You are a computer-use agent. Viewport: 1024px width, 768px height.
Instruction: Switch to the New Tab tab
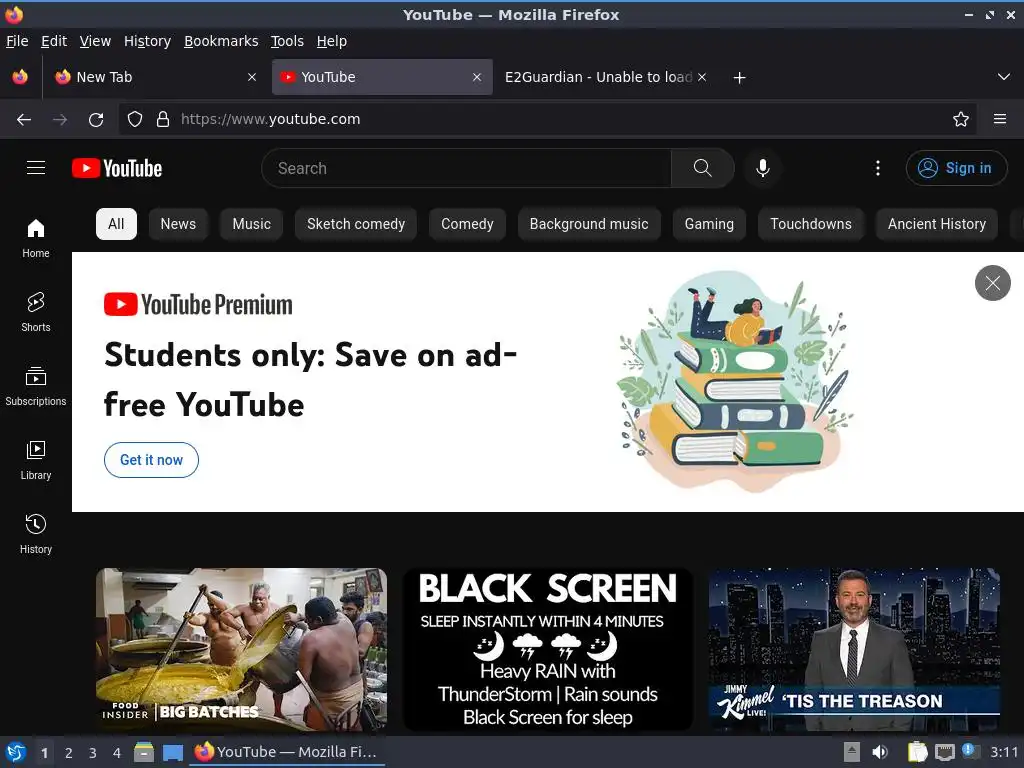point(155,77)
